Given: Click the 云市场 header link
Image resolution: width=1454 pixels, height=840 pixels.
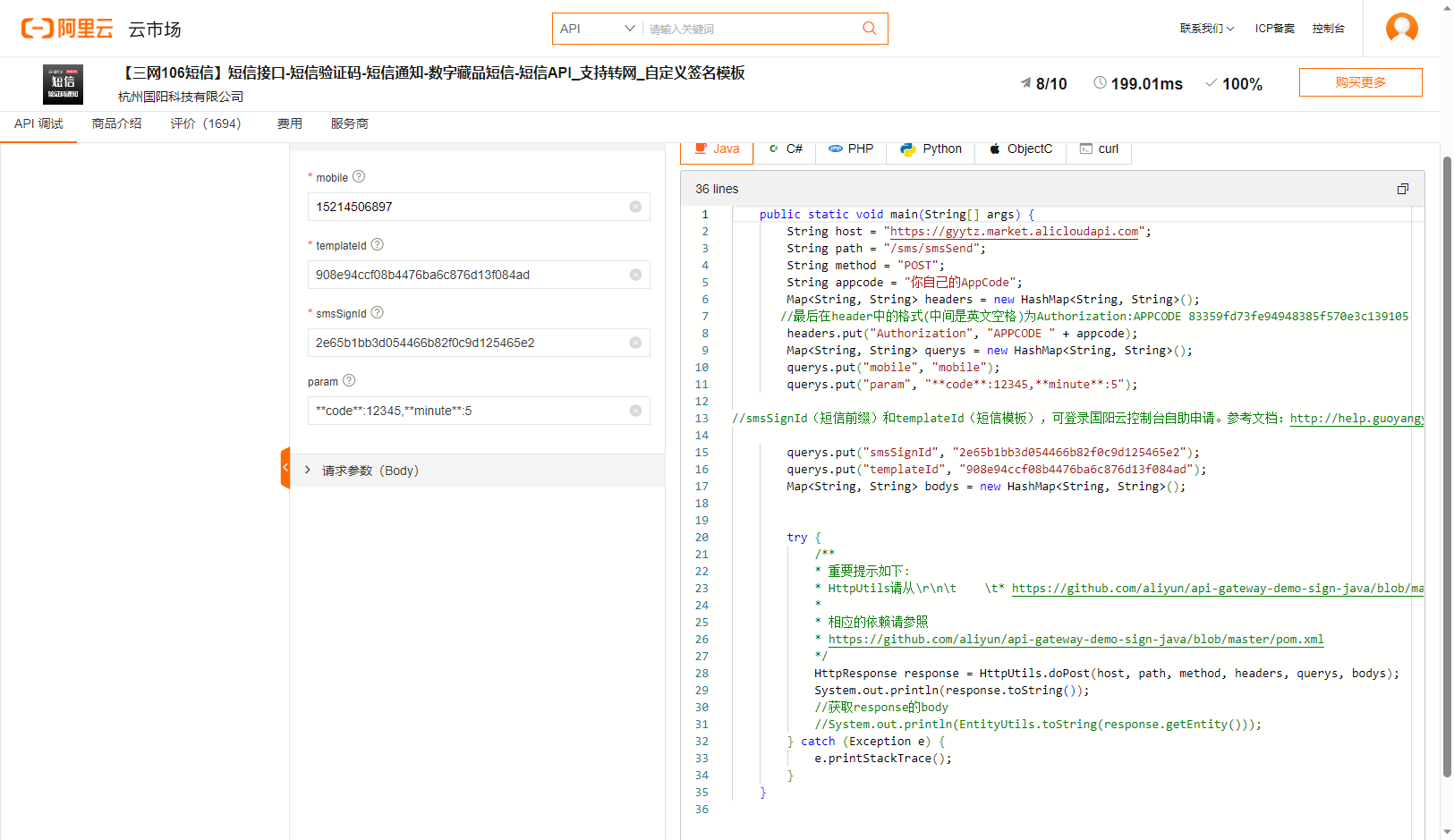Looking at the screenshot, I should [155, 30].
